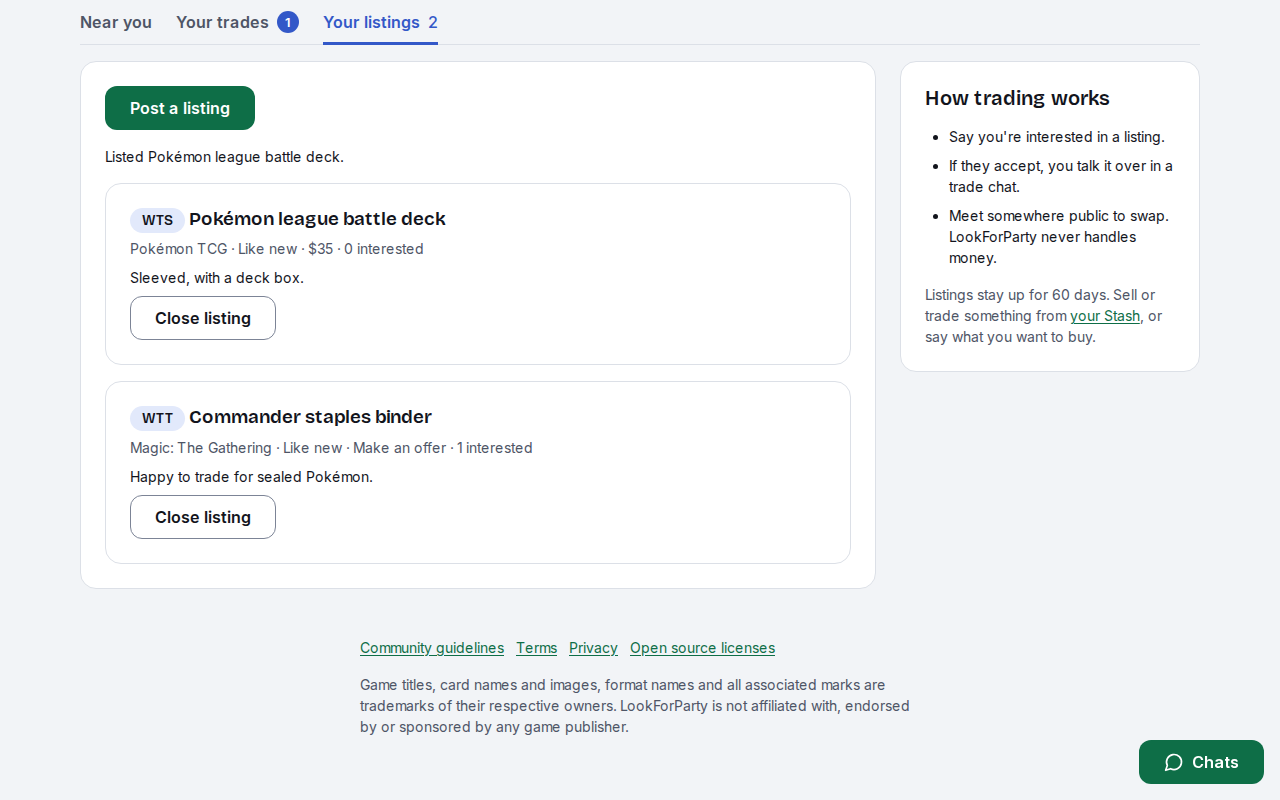Click the Post a listing button
The width and height of the screenshot is (1280, 800).
pos(180,108)
